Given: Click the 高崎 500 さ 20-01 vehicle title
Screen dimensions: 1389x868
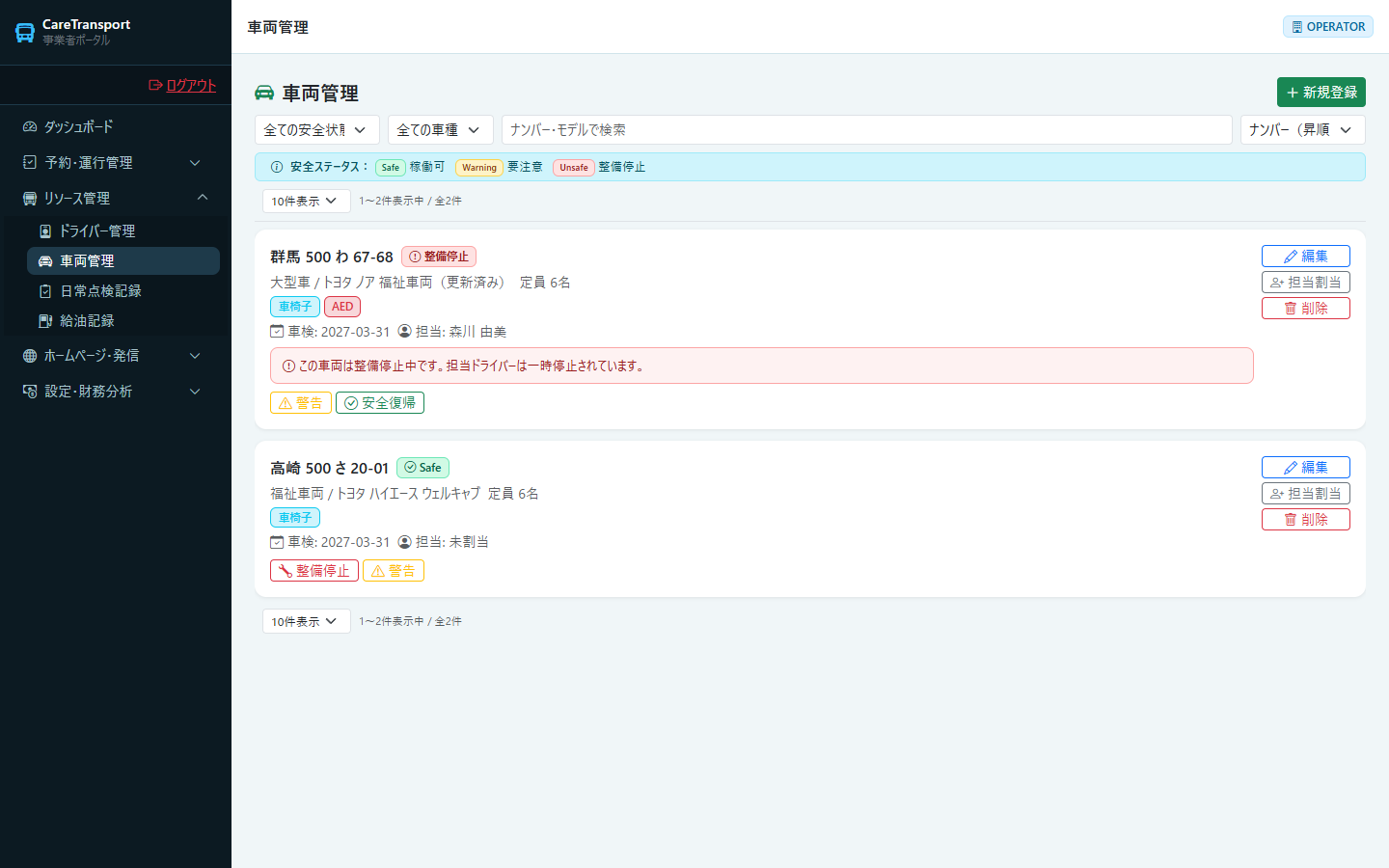Looking at the screenshot, I should click(x=329, y=468).
